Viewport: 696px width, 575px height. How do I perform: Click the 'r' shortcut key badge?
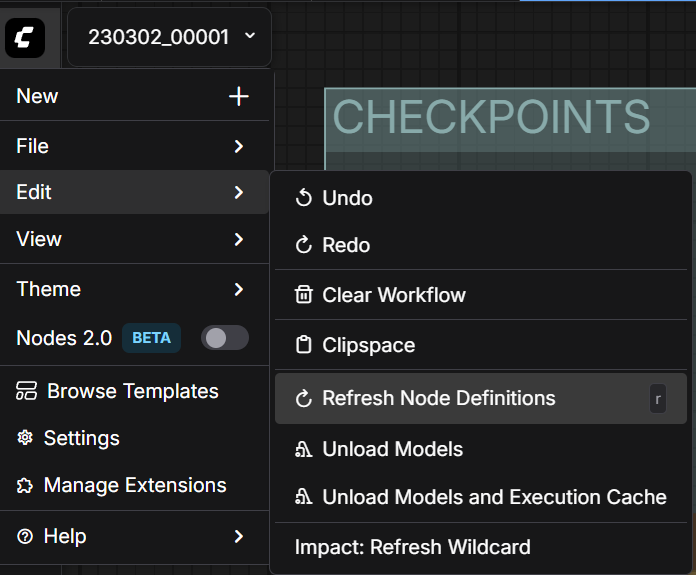click(x=658, y=399)
